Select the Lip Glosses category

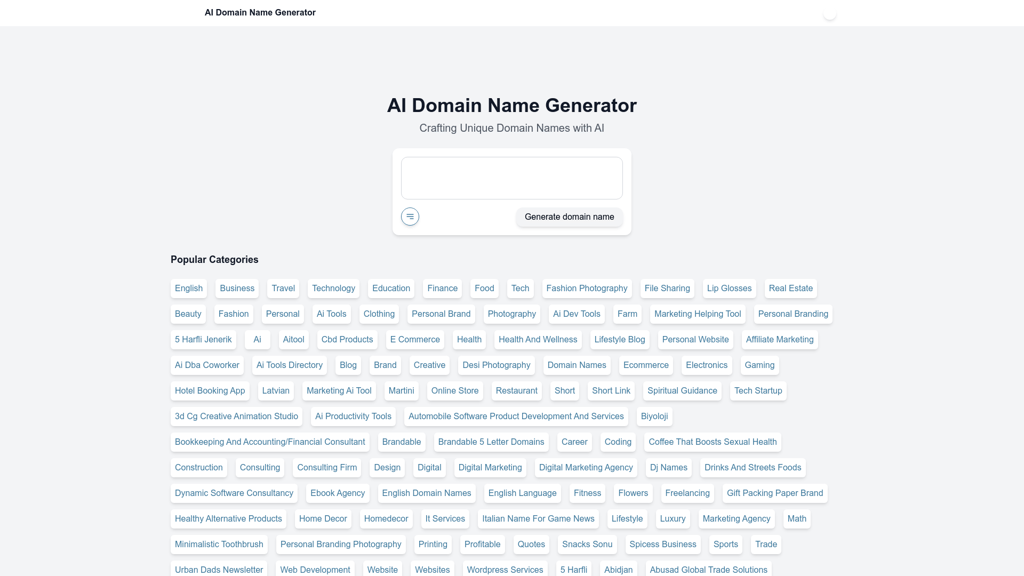(x=729, y=288)
